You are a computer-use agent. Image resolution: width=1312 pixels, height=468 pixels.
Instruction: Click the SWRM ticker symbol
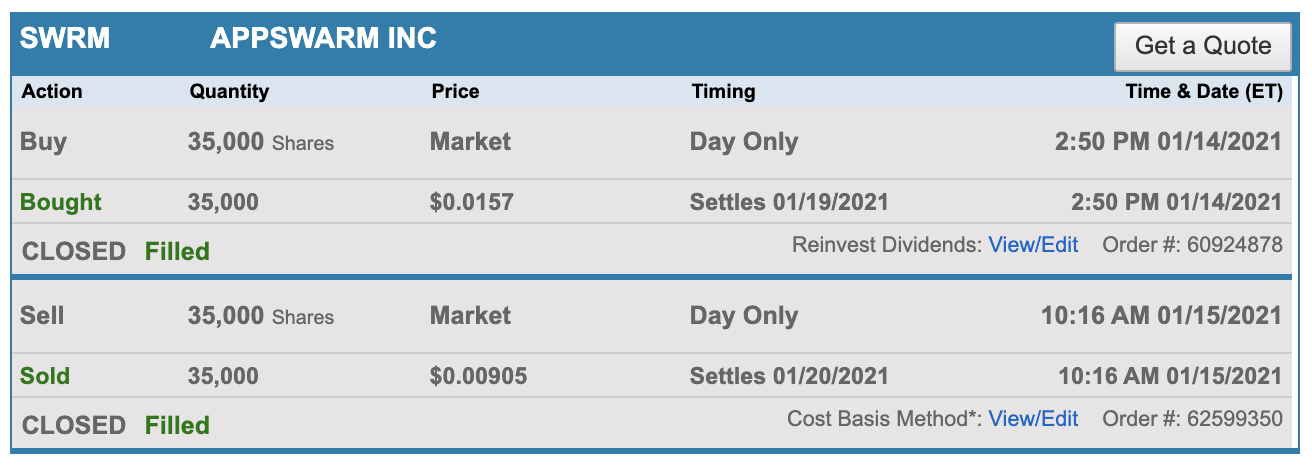coord(65,39)
